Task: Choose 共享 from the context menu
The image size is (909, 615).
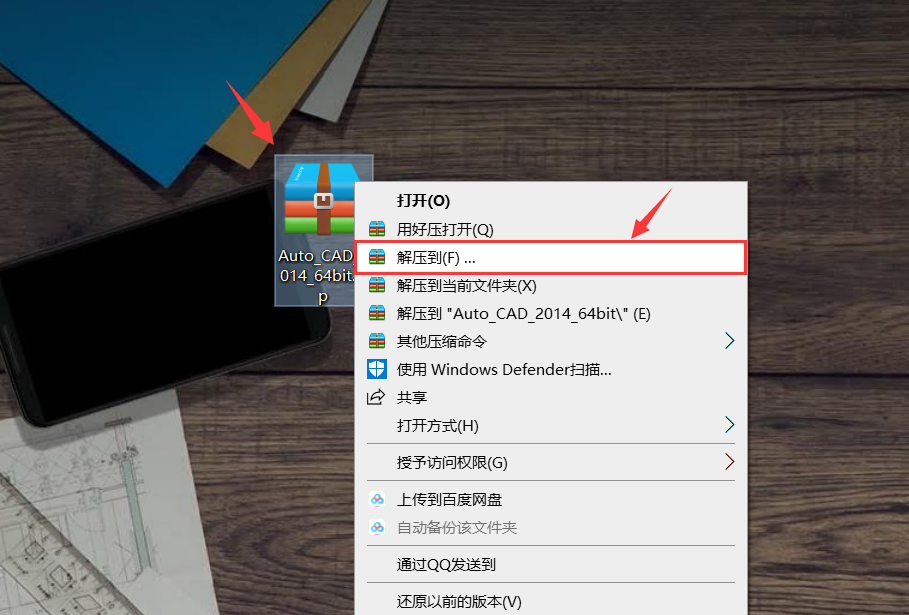Action: pyautogui.click(x=551, y=397)
